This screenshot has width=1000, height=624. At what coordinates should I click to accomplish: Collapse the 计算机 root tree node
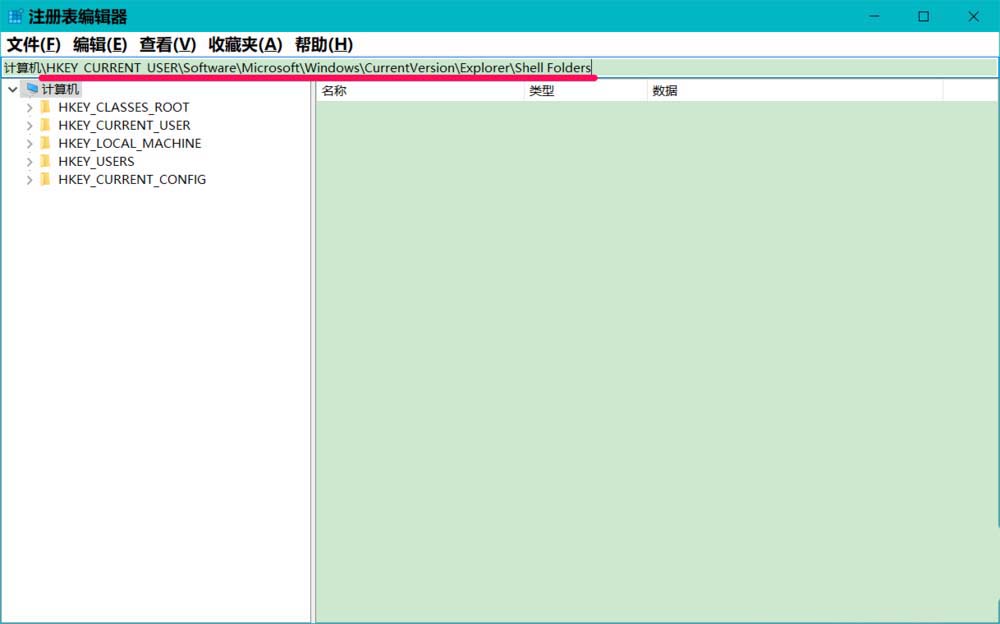point(13,89)
